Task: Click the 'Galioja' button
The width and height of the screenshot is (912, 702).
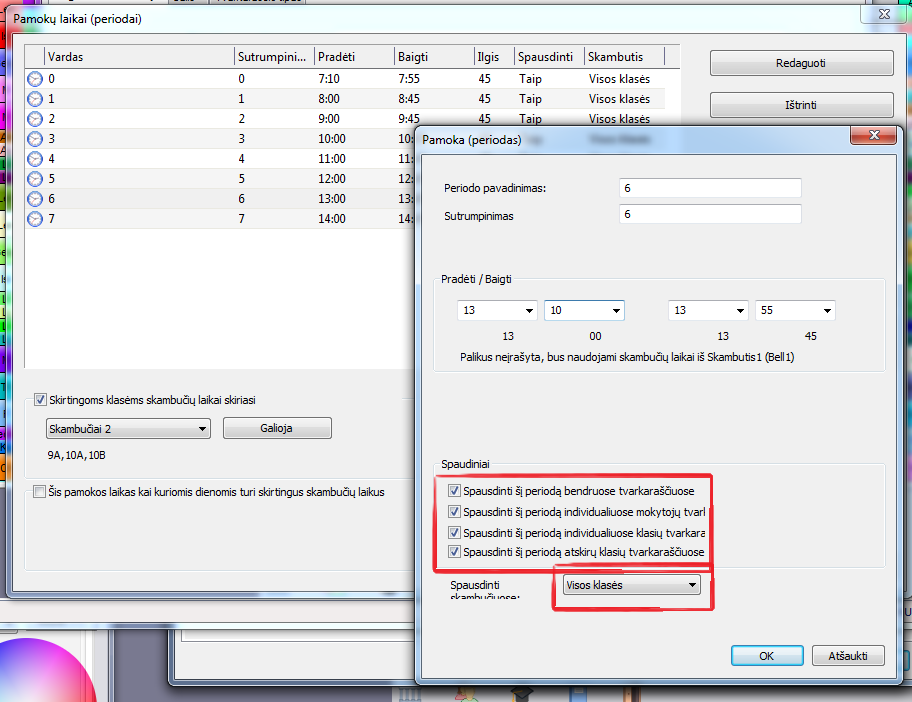Action: [277, 428]
